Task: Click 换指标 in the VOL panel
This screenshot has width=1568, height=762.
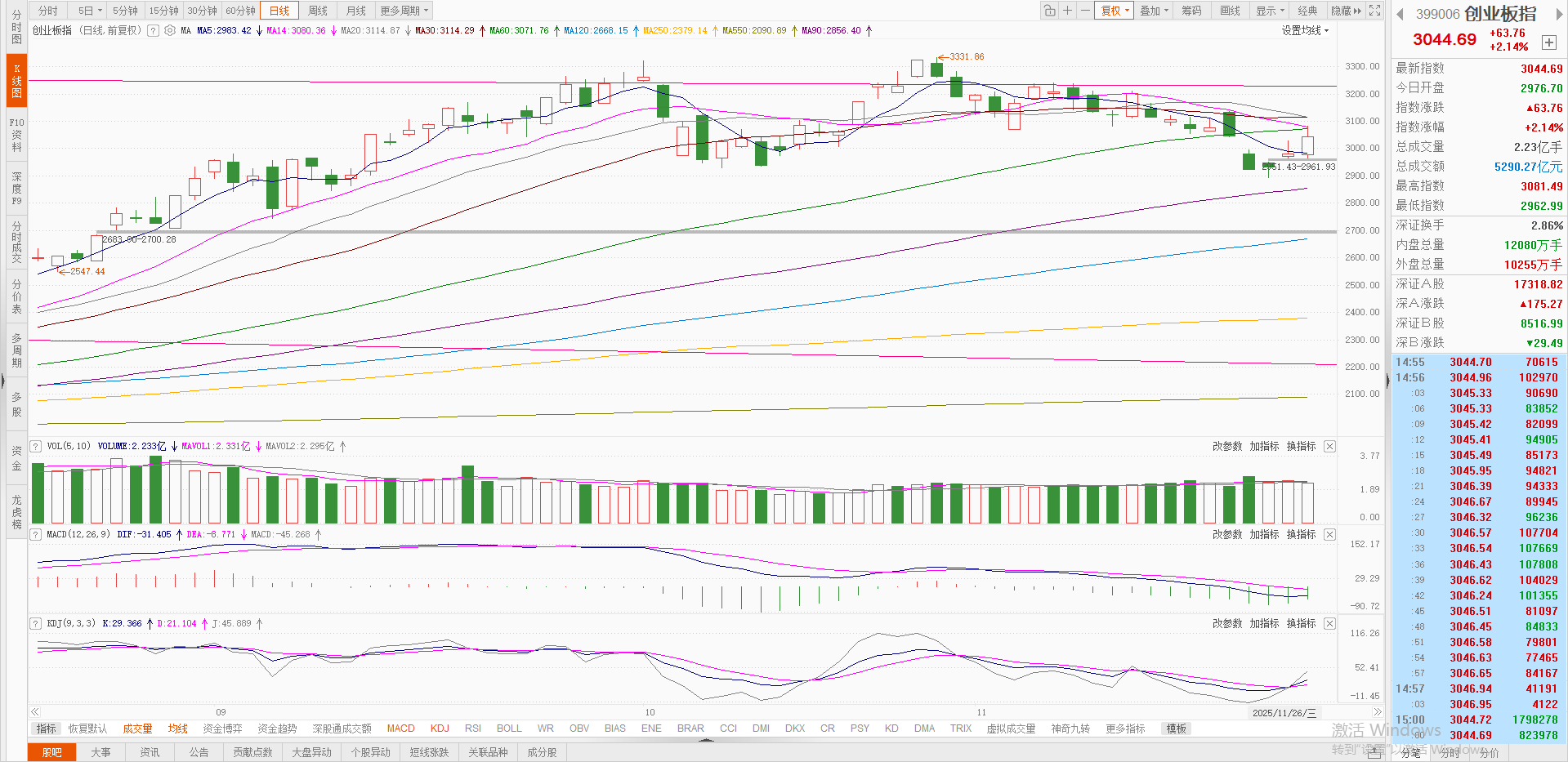Action: pos(1301,446)
